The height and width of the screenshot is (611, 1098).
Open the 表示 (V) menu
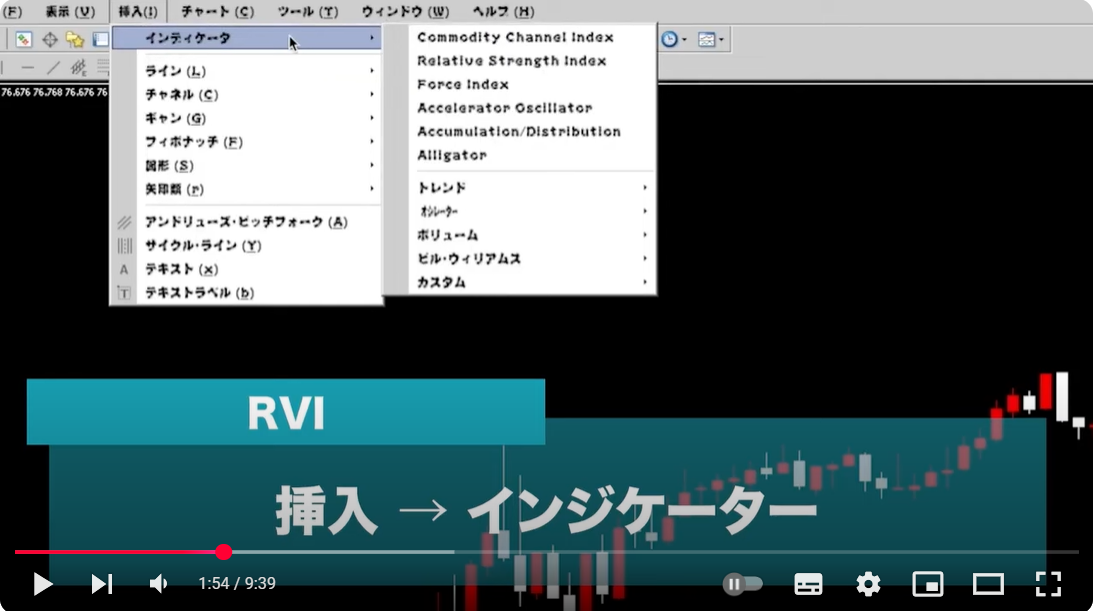70,12
